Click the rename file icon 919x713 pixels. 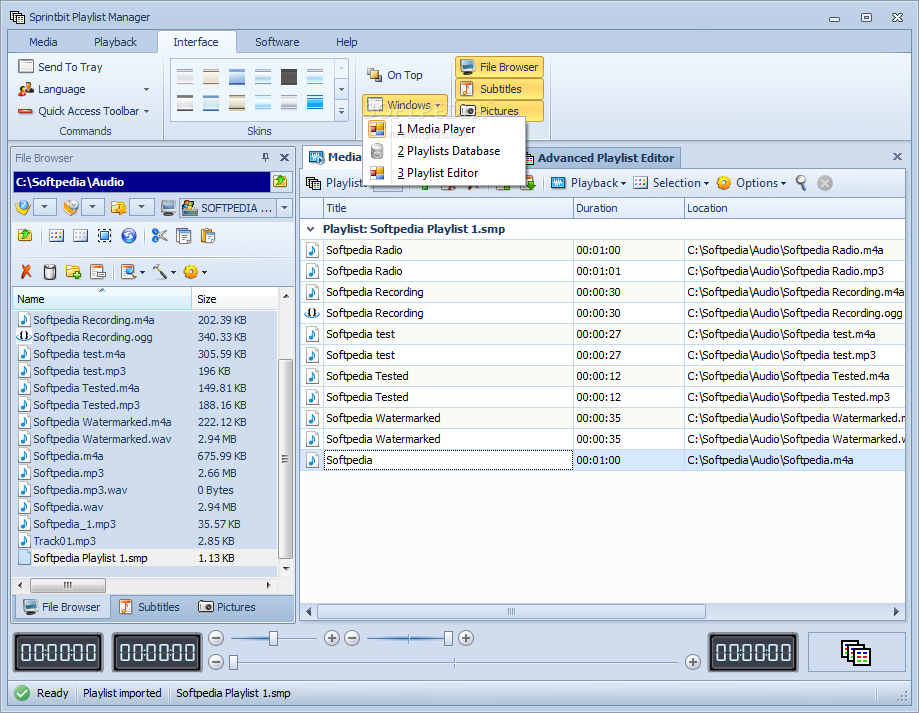97,272
